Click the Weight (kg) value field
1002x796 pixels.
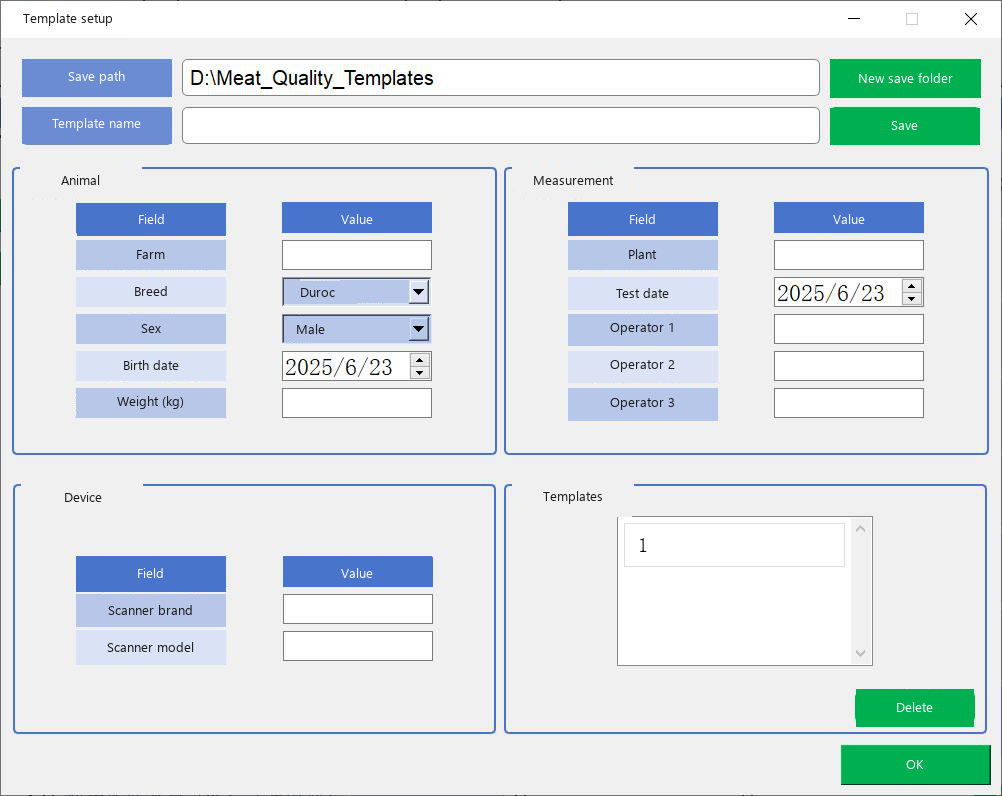357,403
